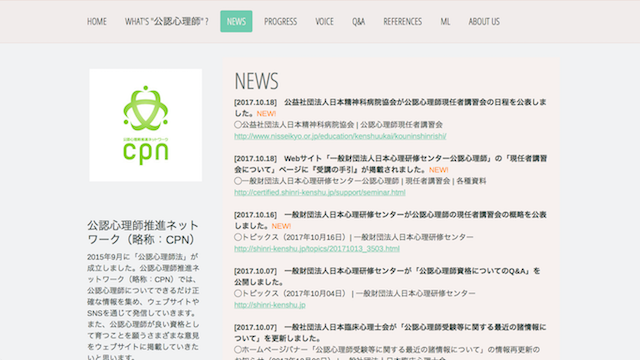
Task: Click the NEW! label after 掲載されました
Action: pyautogui.click(x=439, y=170)
